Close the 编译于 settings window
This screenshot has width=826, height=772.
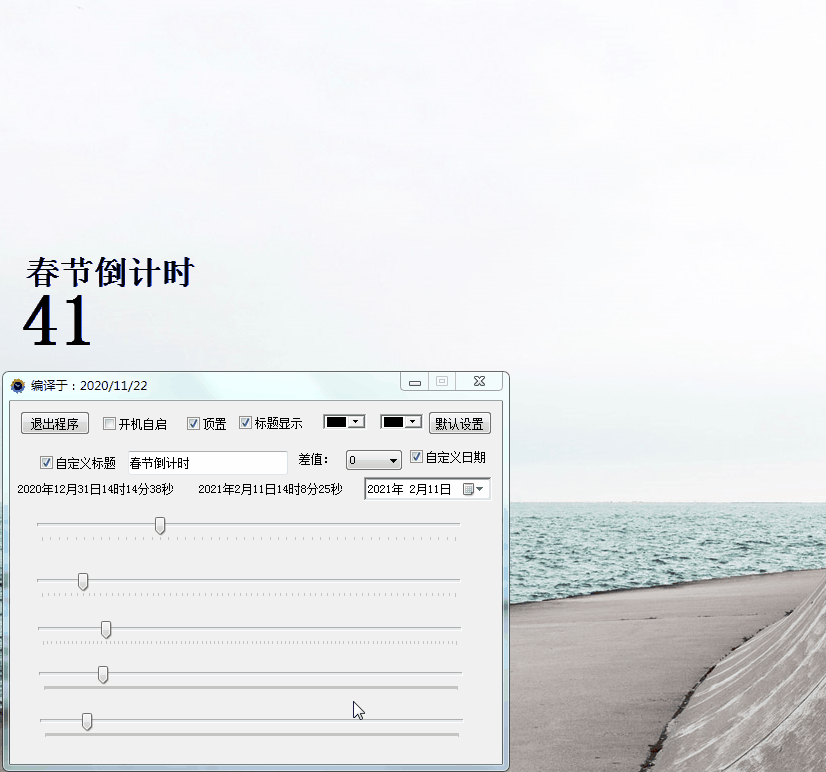[479, 382]
